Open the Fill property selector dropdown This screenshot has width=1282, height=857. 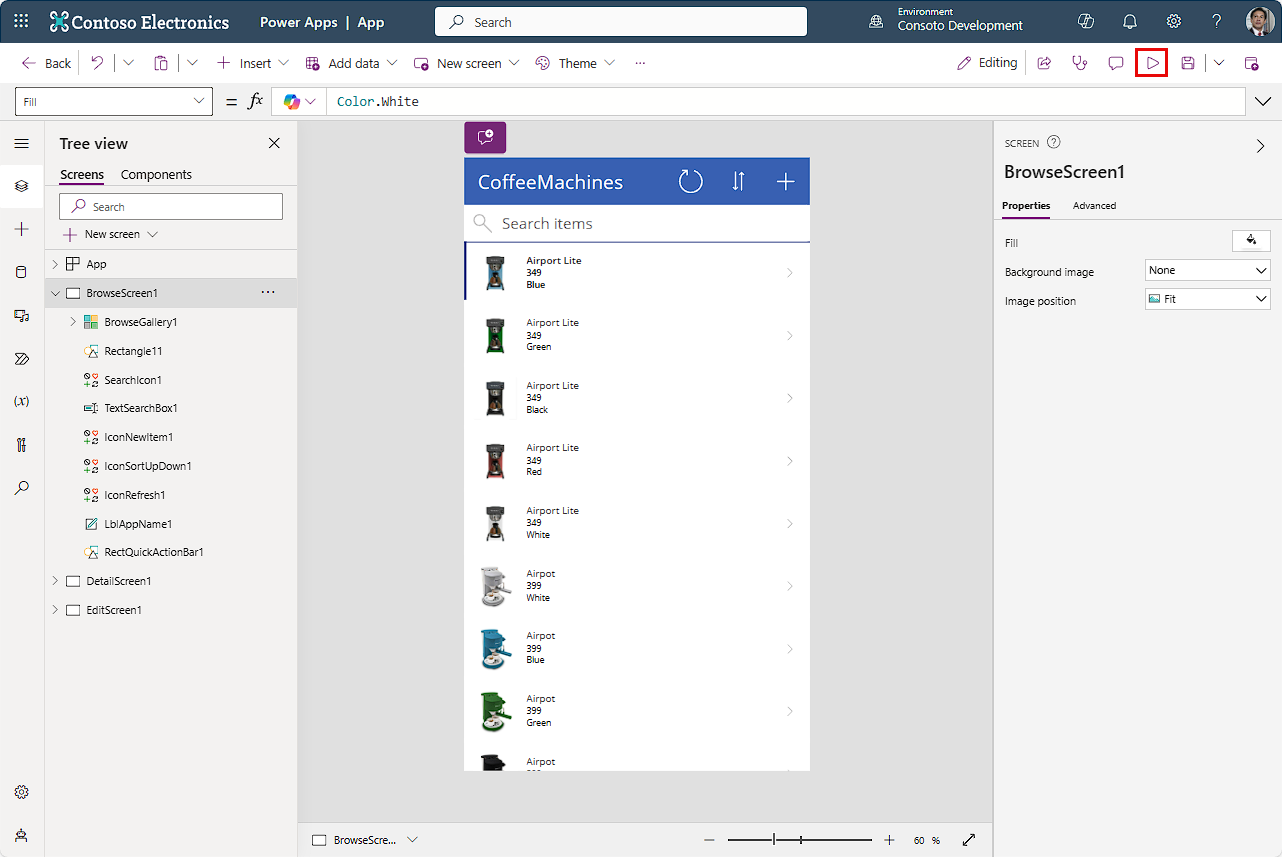[114, 102]
